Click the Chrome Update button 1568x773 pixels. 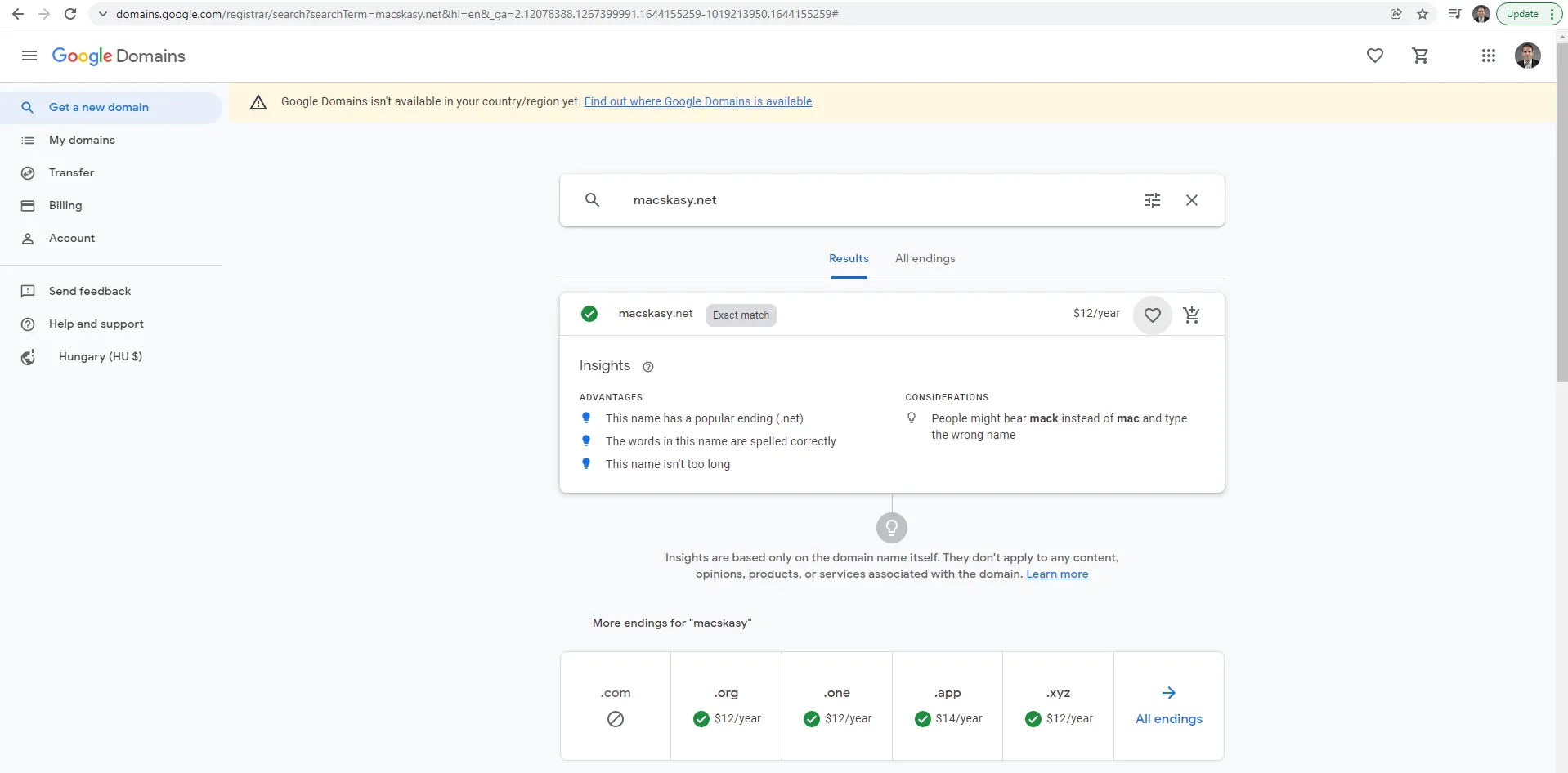tap(1529, 14)
